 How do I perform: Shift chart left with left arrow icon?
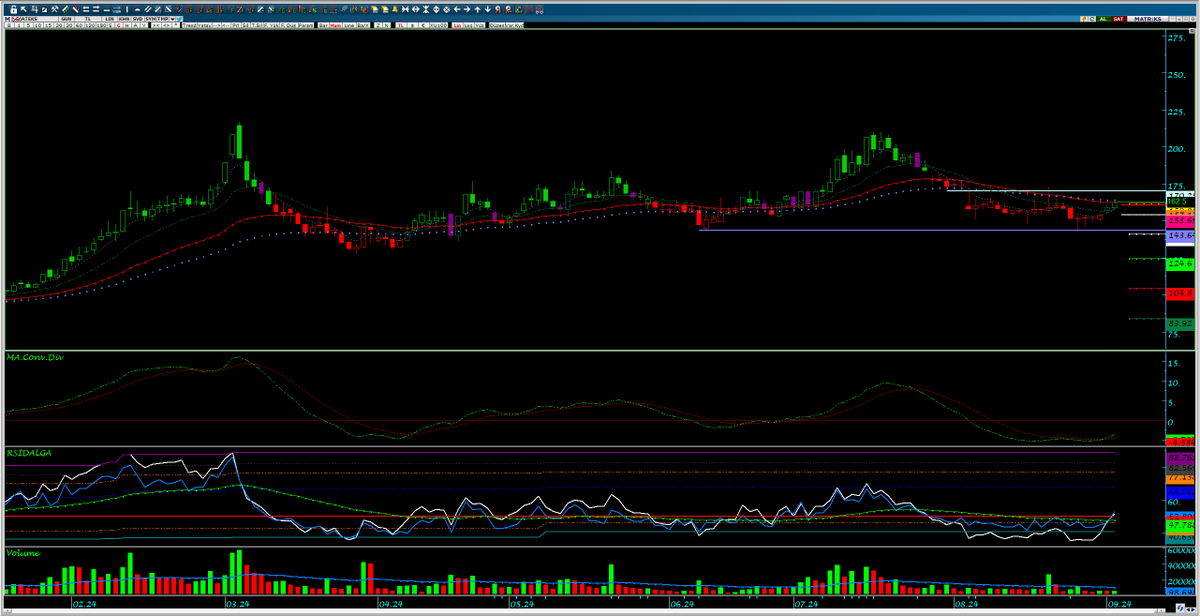pyautogui.click(x=457, y=9)
